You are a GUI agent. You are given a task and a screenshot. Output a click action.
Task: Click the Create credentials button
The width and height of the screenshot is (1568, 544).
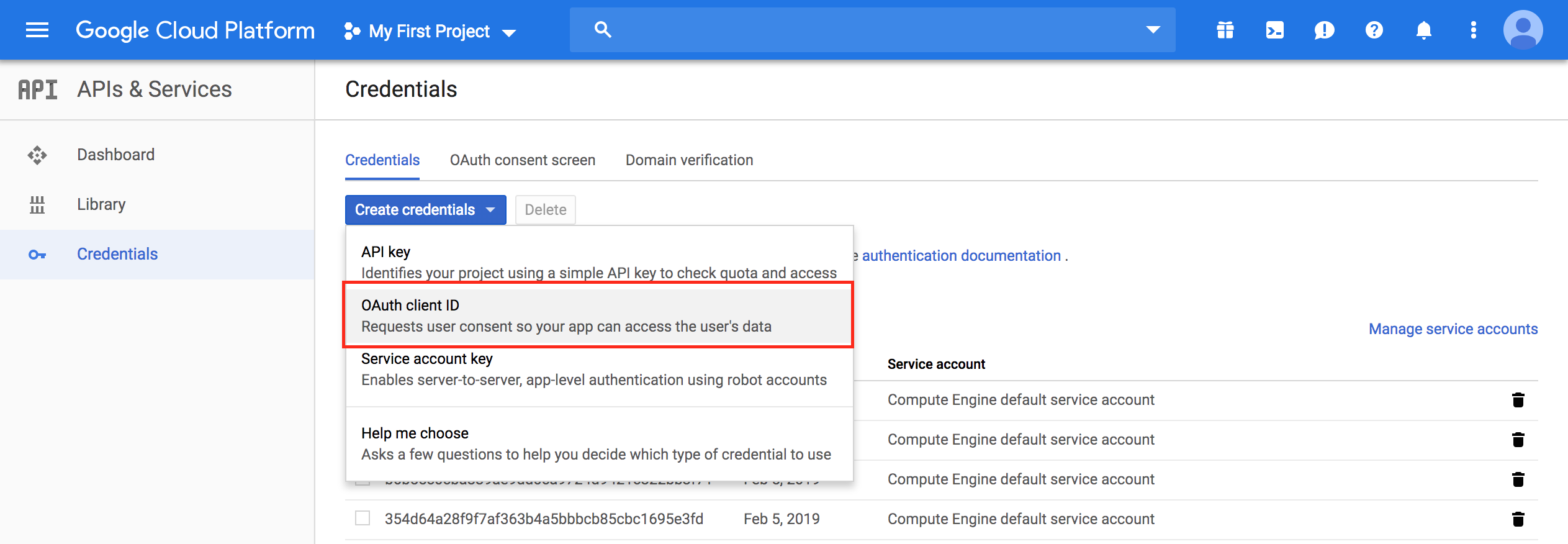426,210
